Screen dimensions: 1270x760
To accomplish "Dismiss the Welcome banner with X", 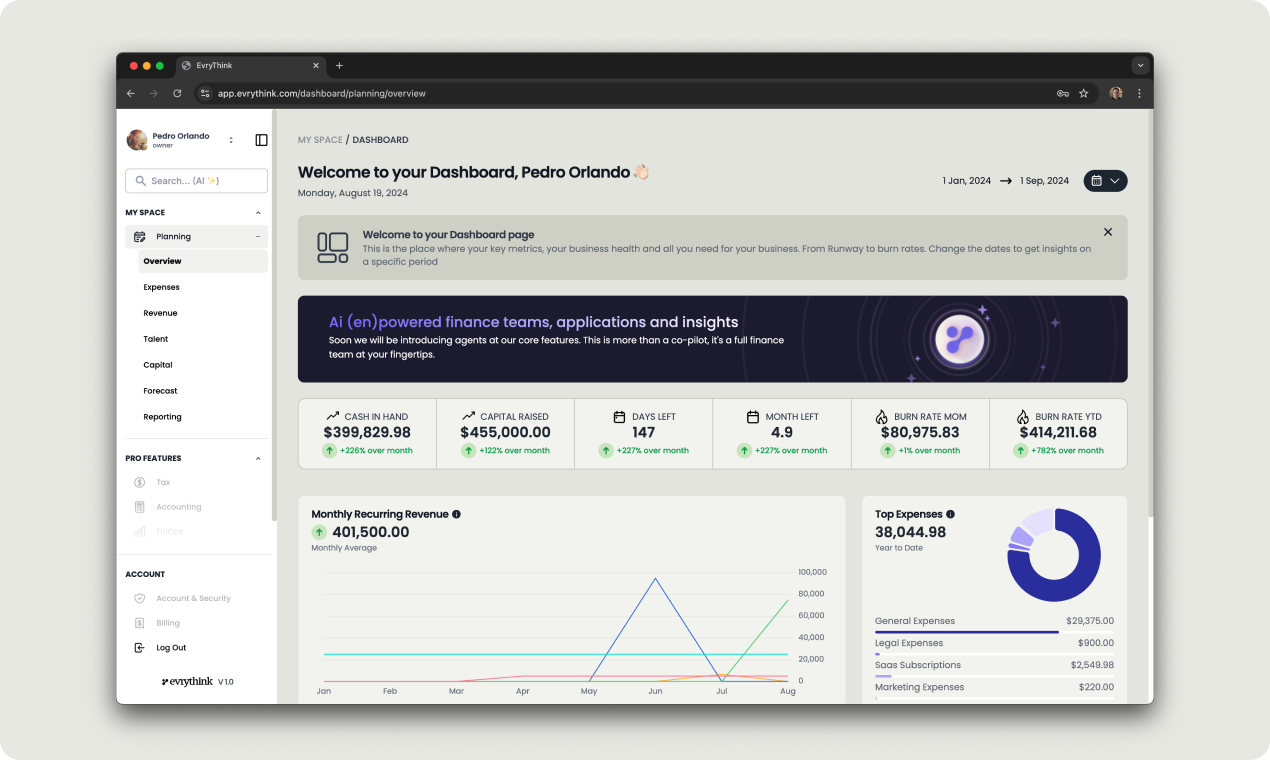I will tap(1108, 232).
